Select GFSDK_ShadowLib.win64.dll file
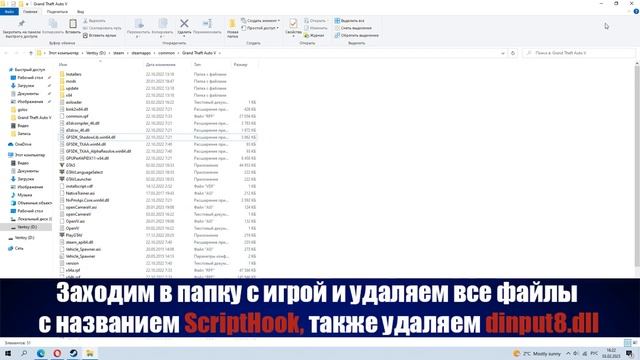 [x=91, y=137]
